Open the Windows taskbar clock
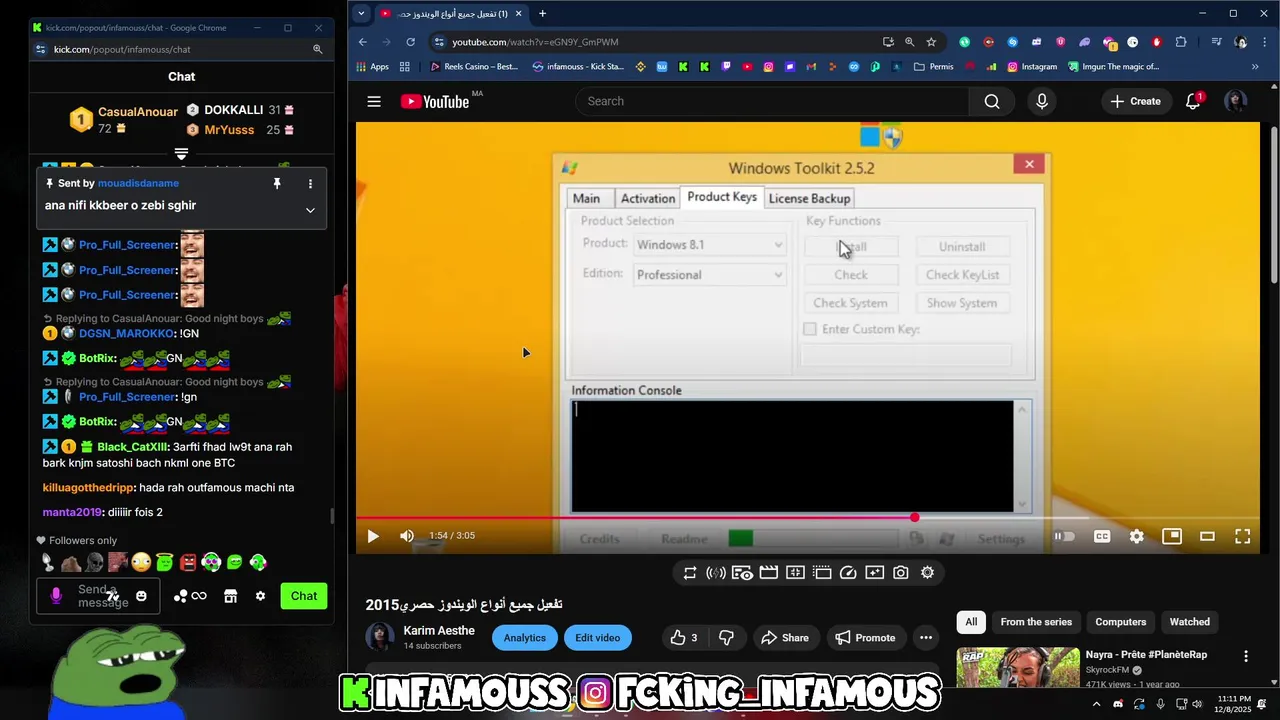The image size is (1280, 720). pos(1234,704)
